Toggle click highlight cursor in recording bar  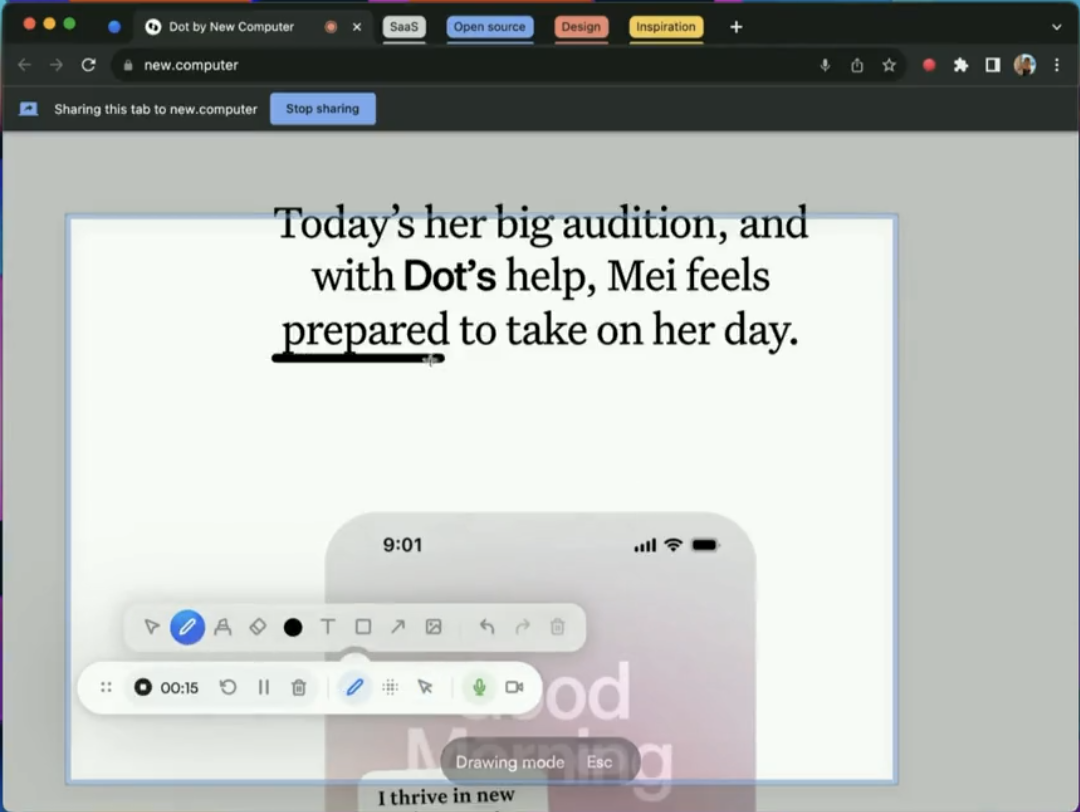pos(425,687)
